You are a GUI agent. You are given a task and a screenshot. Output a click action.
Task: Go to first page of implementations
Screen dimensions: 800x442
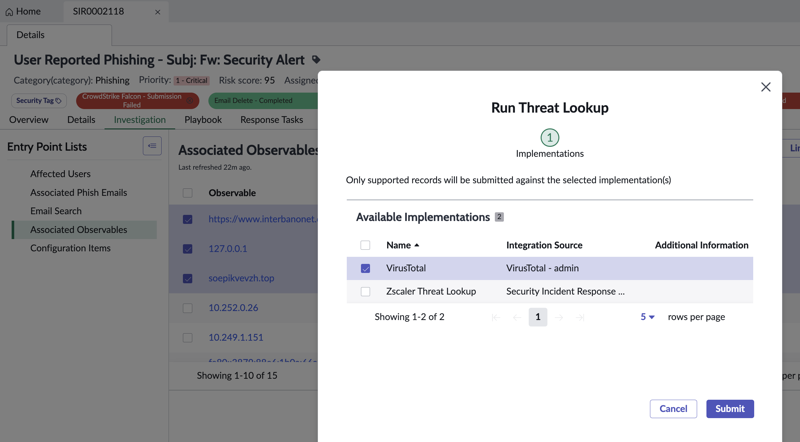pyautogui.click(x=495, y=317)
